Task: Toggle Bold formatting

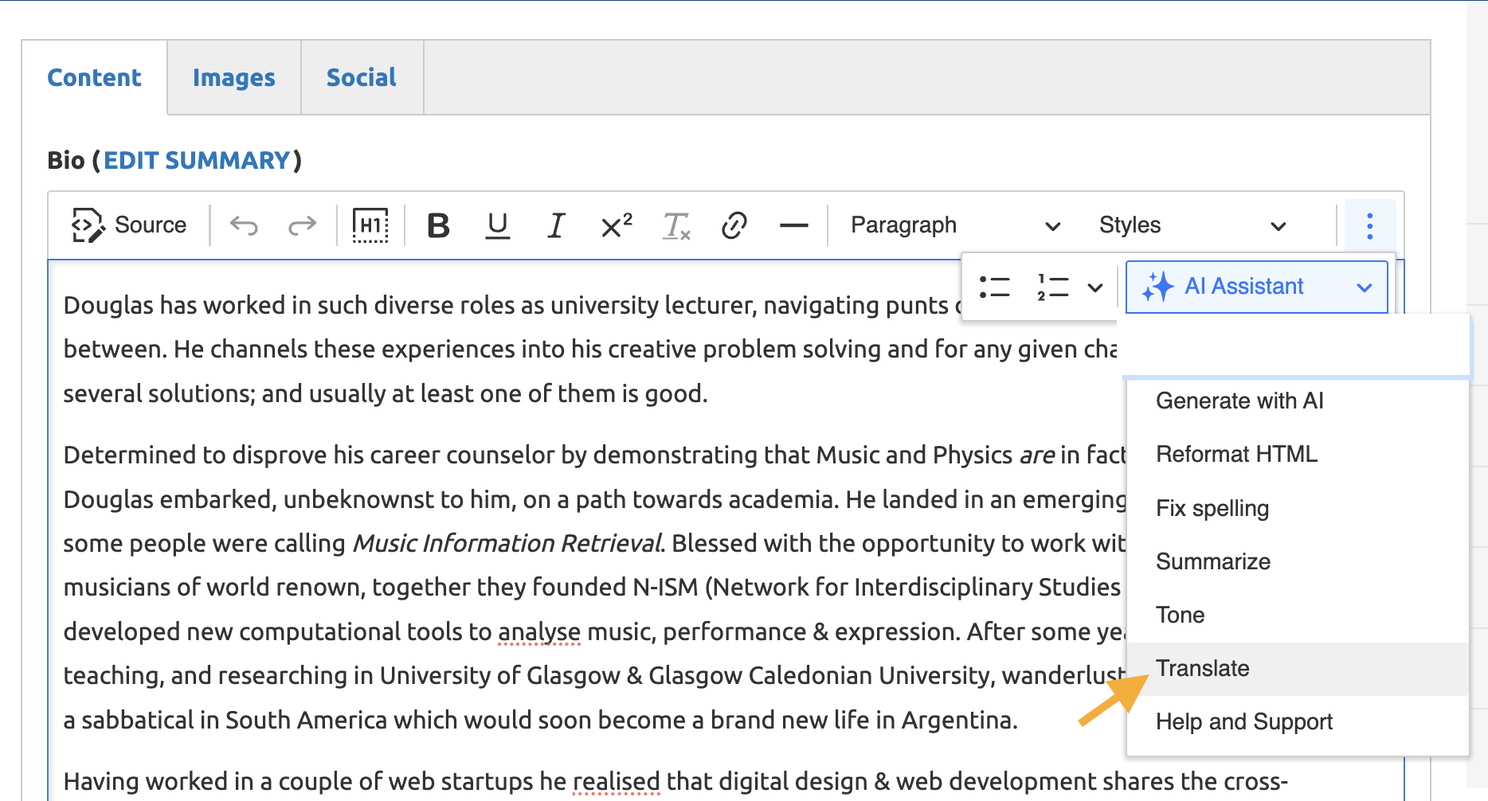Action: [438, 225]
